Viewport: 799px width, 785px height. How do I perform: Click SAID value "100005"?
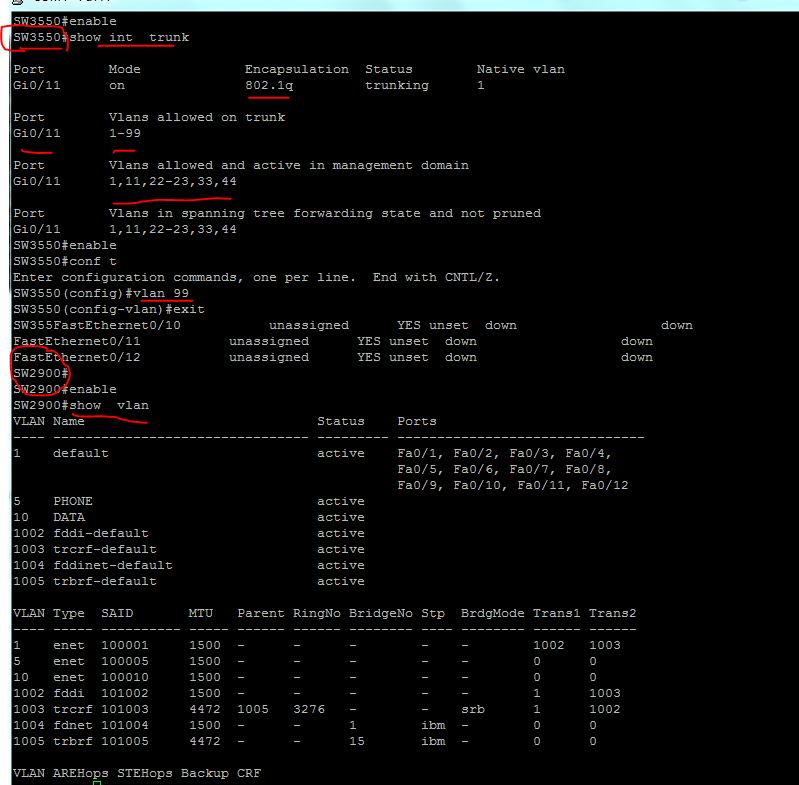[125, 661]
